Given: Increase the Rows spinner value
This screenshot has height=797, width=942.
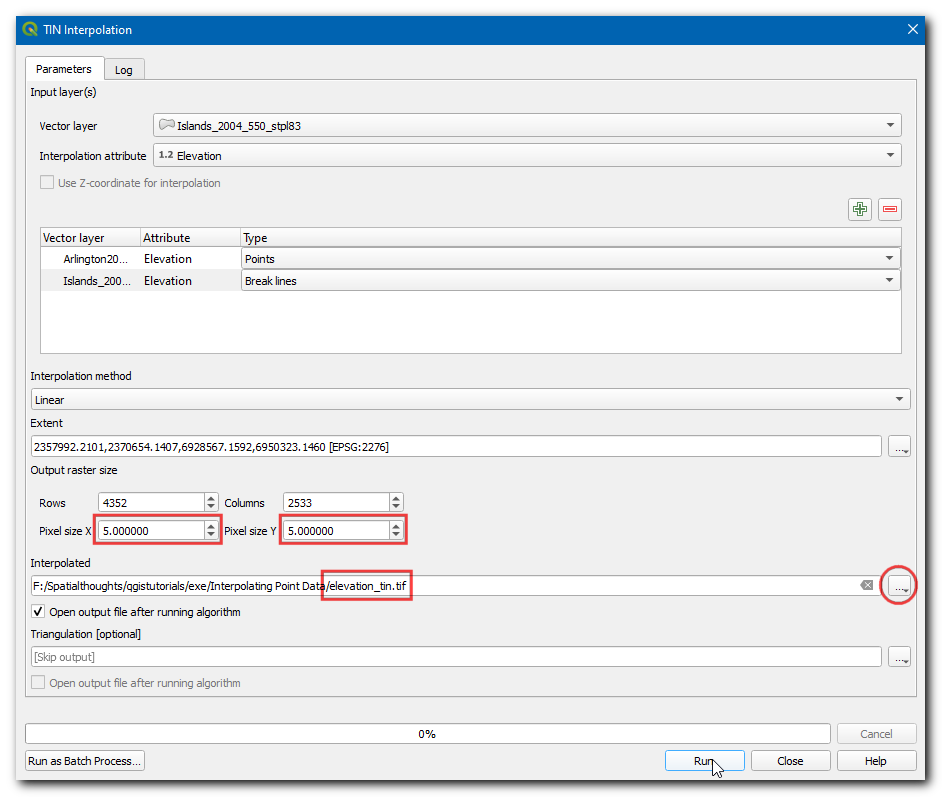Looking at the screenshot, I should [x=211, y=498].
